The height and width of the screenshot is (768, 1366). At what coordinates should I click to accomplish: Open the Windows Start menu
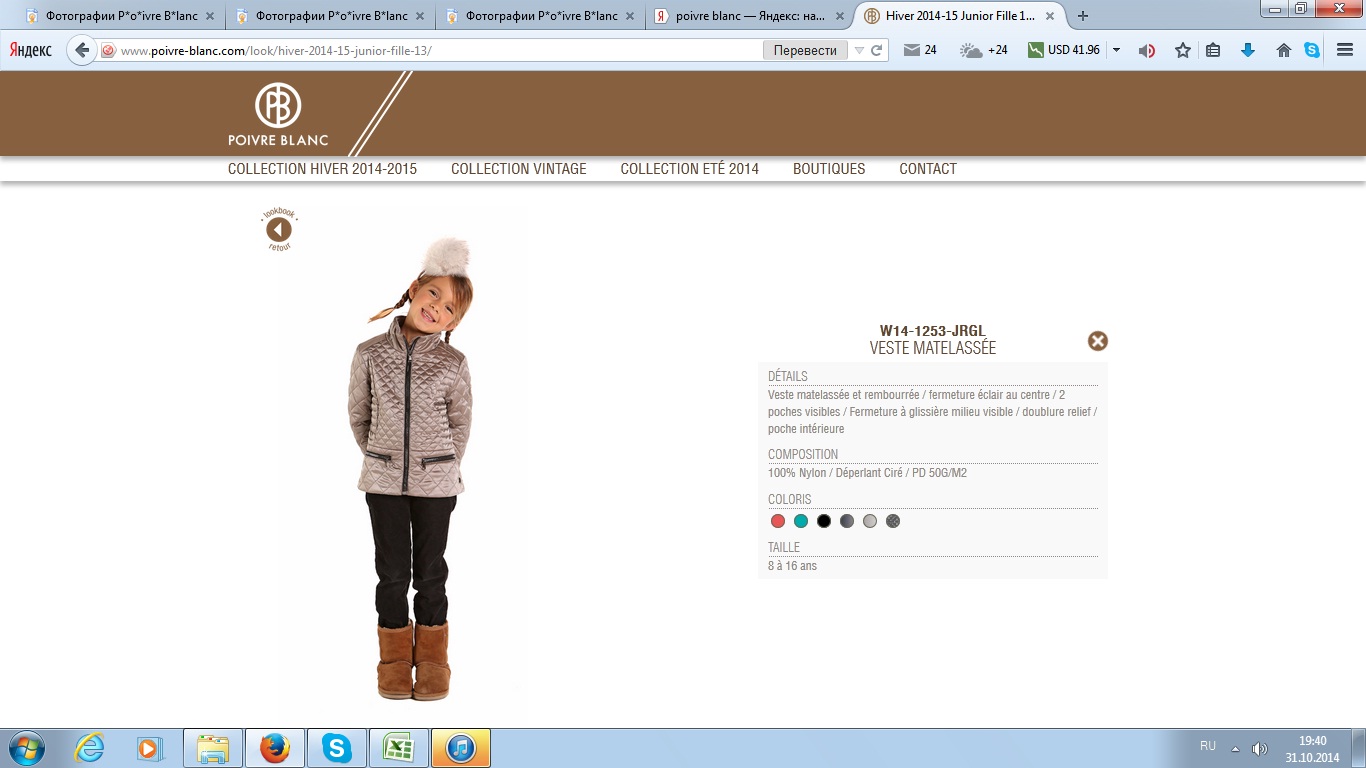click(x=25, y=748)
